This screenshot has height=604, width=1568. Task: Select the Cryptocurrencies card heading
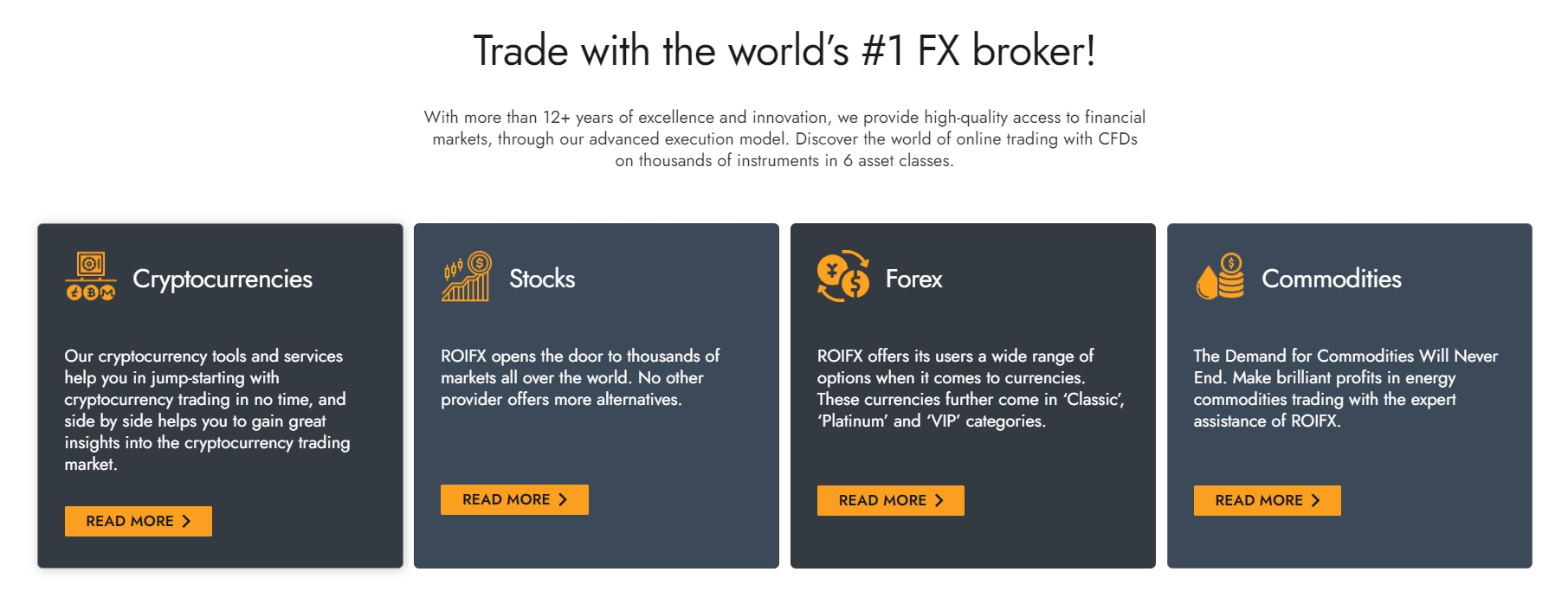point(223,279)
